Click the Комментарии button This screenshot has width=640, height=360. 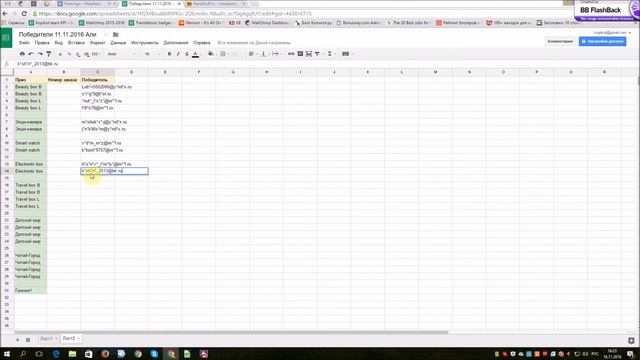coord(560,41)
